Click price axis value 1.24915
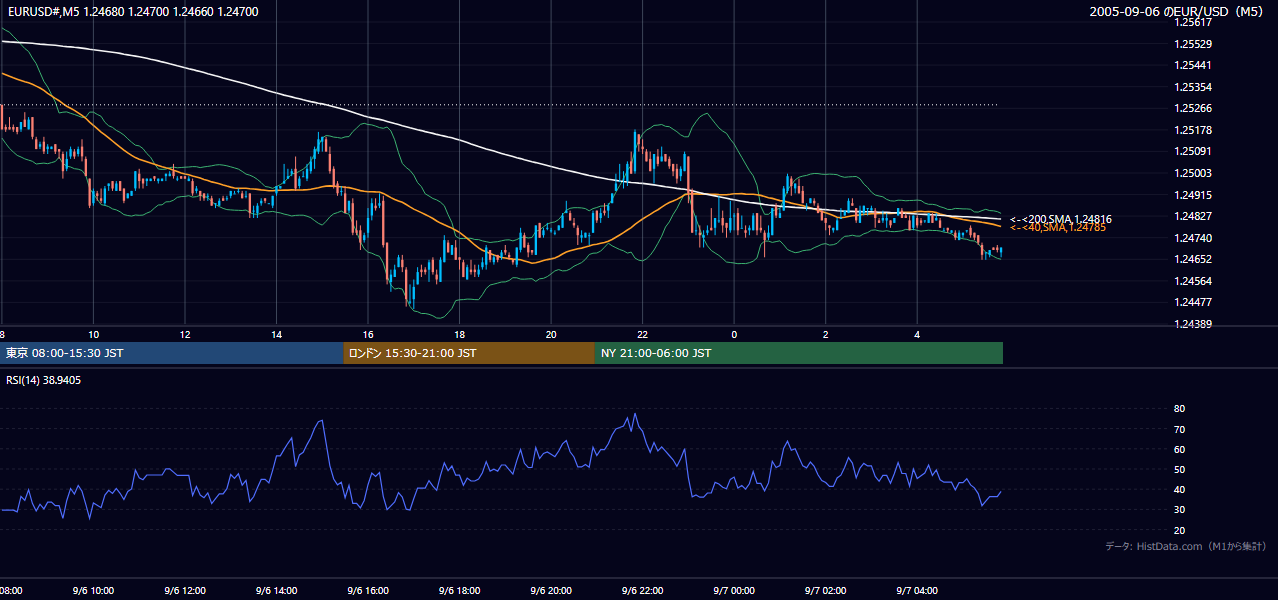This screenshot has width=1278, height=600. click(1194, 196)
